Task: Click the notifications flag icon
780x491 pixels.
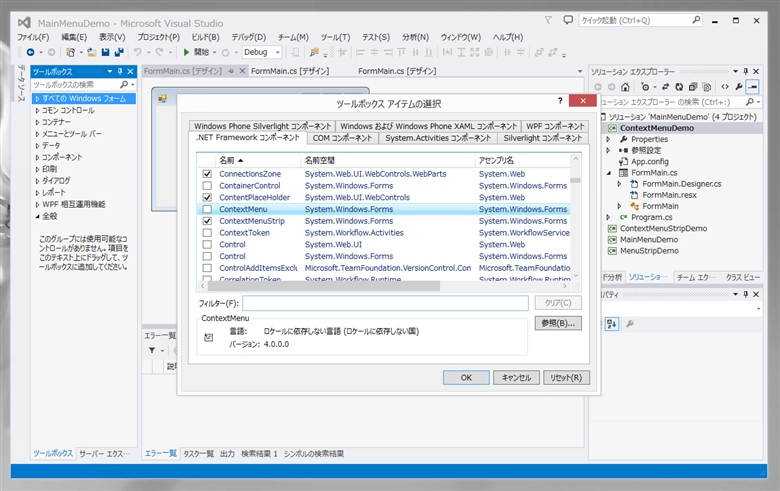Action: tap(548, 20)
